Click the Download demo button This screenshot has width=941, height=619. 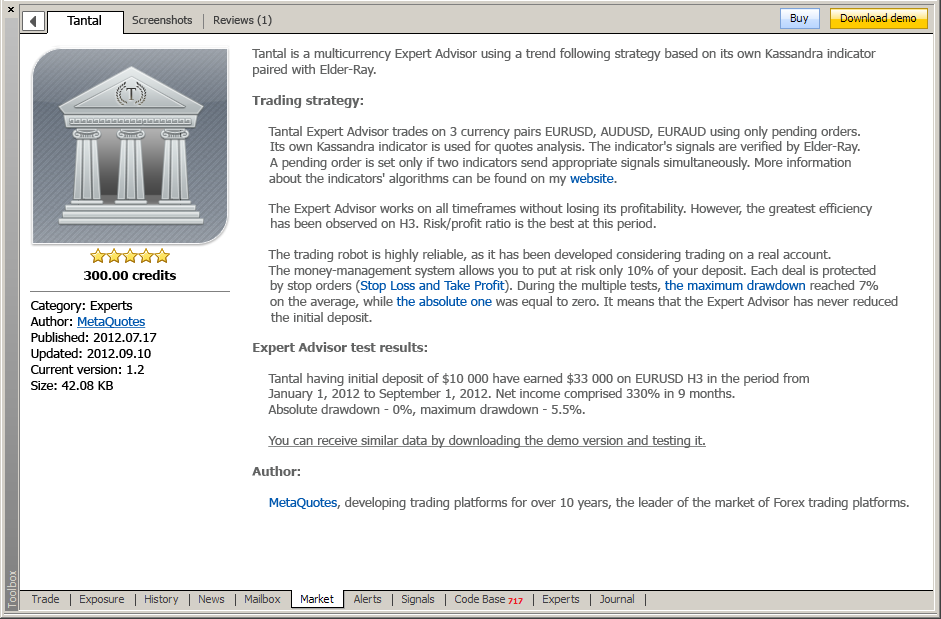tap(878, 19)
